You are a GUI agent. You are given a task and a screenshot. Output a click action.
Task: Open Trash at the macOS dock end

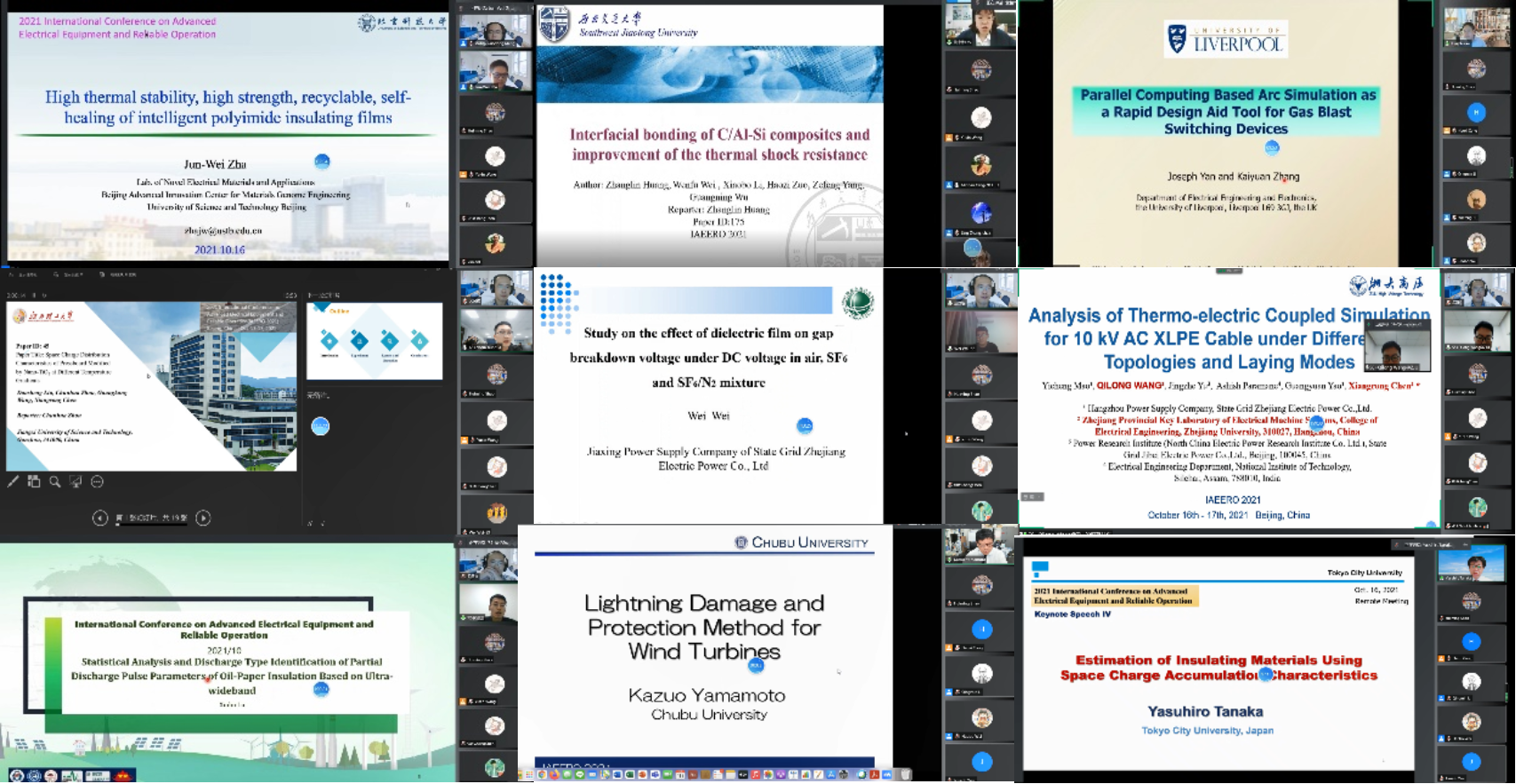pos(906,775)
